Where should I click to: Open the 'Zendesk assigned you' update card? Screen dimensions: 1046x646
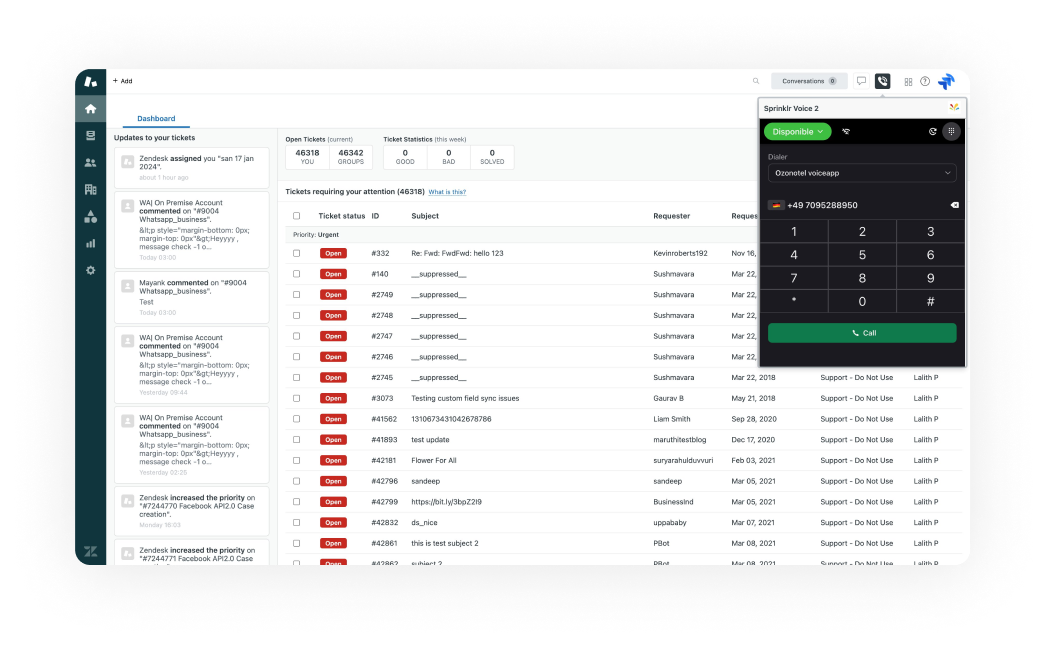tap(191, 168)
